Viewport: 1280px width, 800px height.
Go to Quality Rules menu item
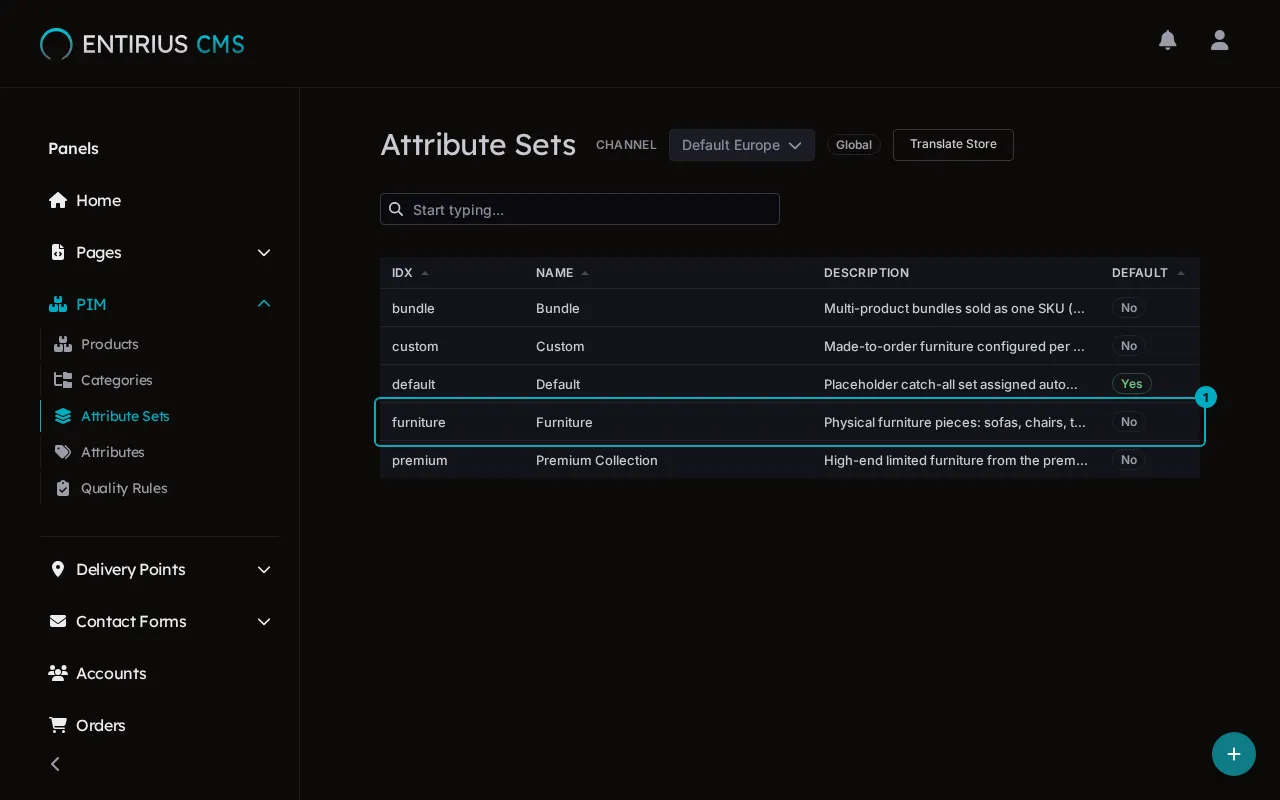pos(124,488)
